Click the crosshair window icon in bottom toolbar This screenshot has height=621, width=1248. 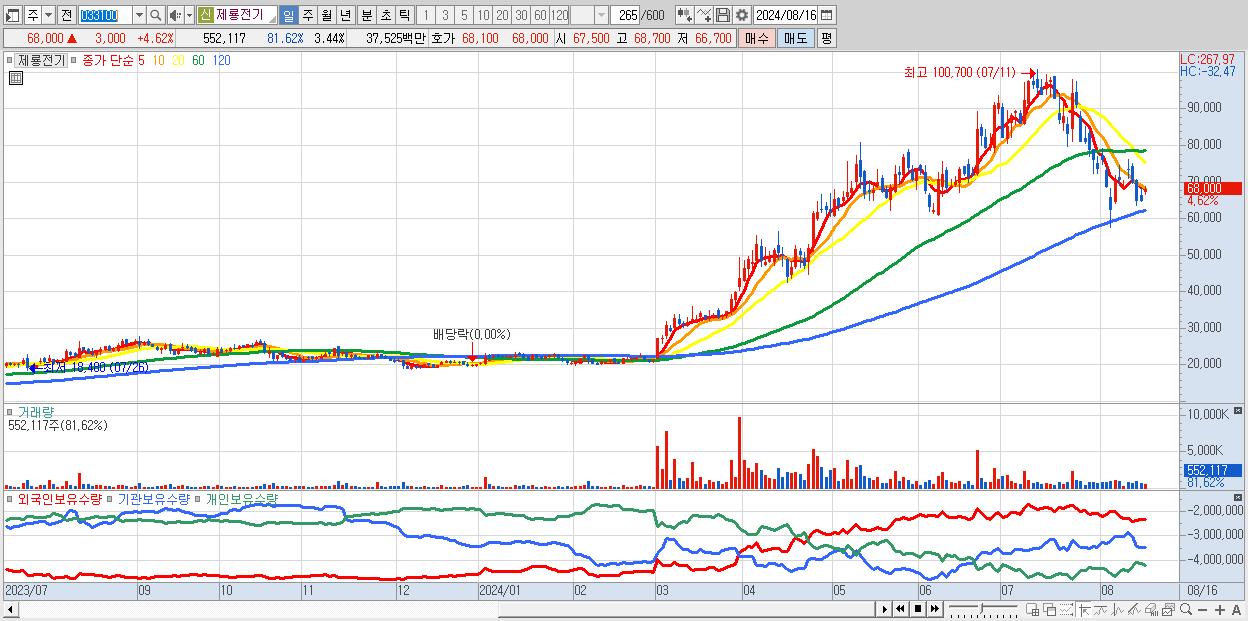pos(1033,609)
